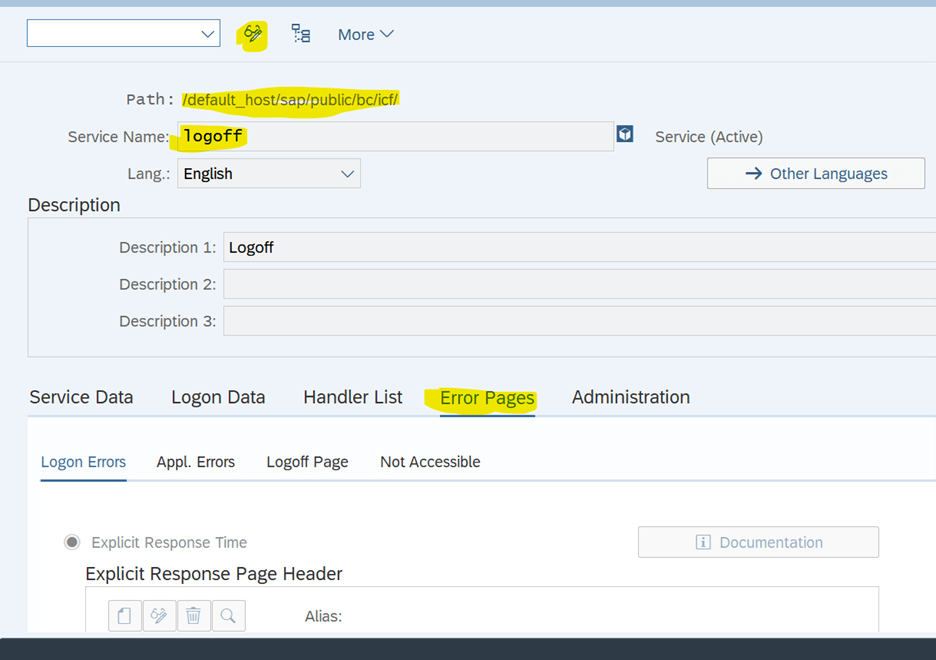936x660 pixels.
Task: Click the Service (Active) status text
Action: tap(709, 137)
